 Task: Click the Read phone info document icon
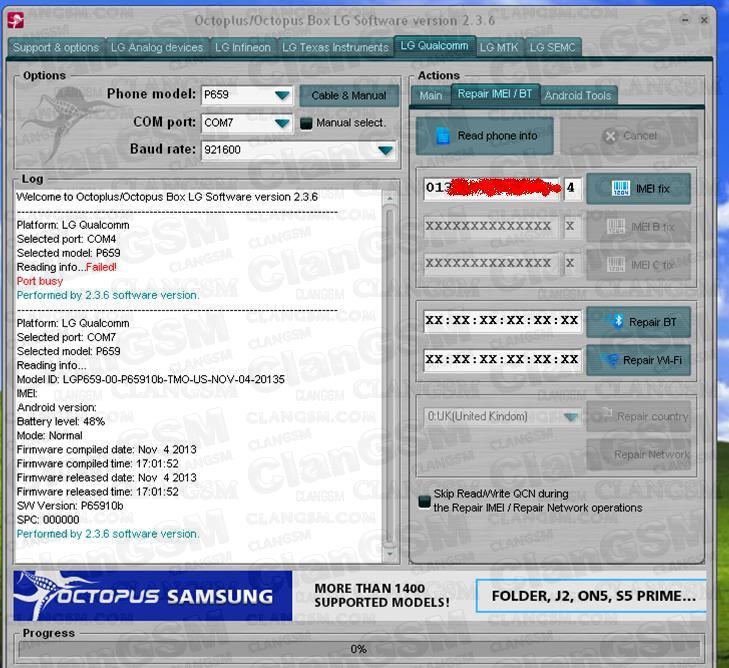pos(443,136)
